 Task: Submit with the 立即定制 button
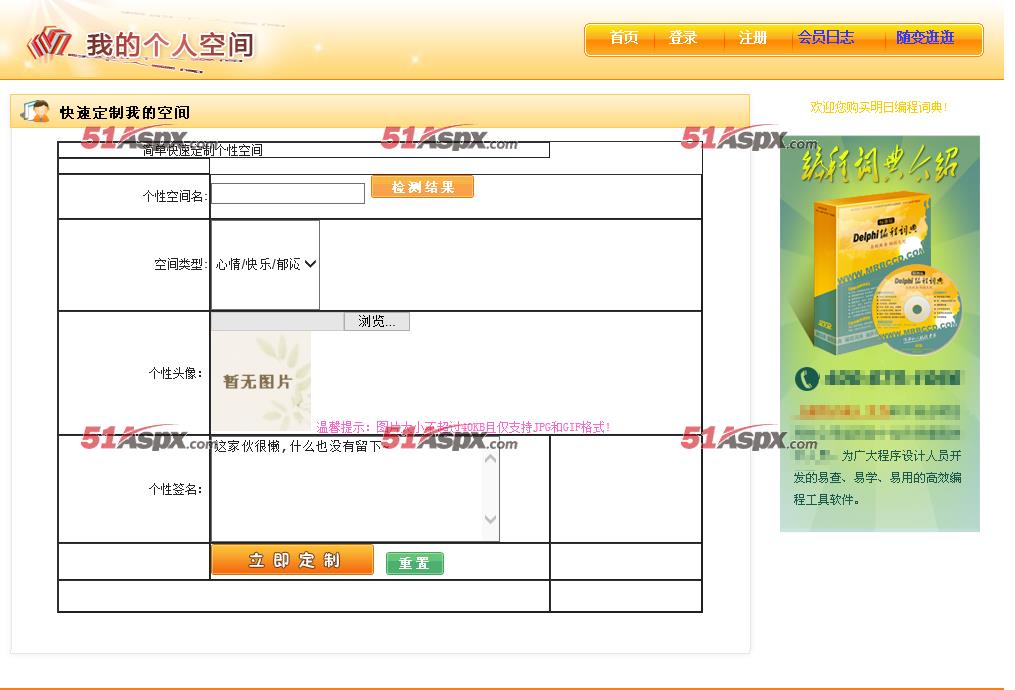(293, 560)
